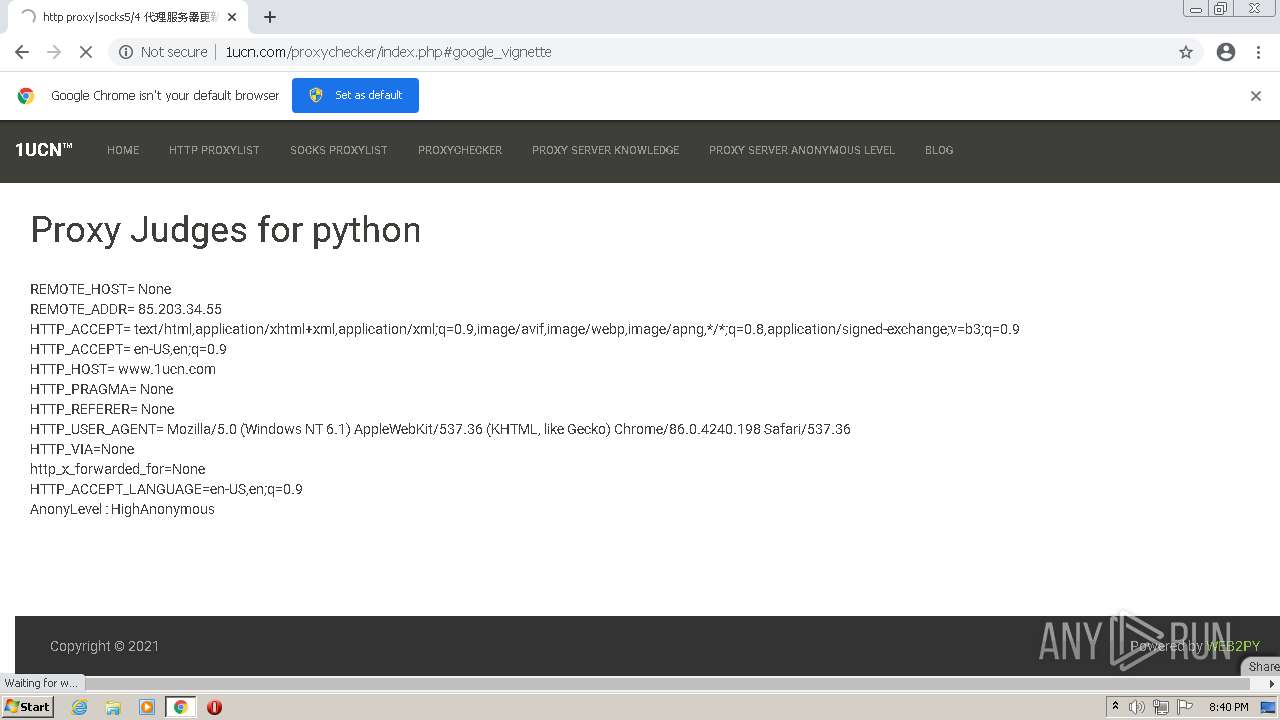Click the show desktop tray button
Viewport: 1280px width, 720px height.
pyautogui.click(x=1269, y=707)
